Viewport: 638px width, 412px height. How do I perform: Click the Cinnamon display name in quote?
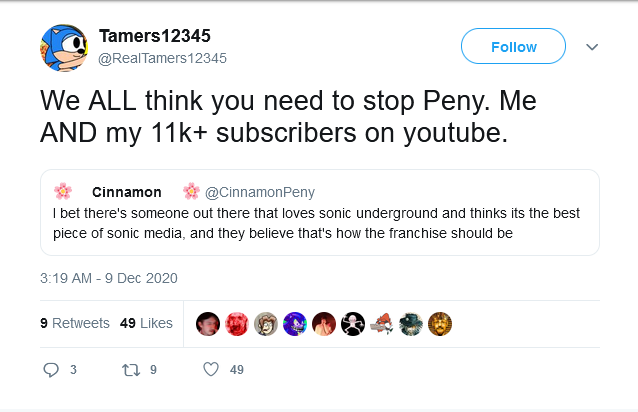coord(126,191)
